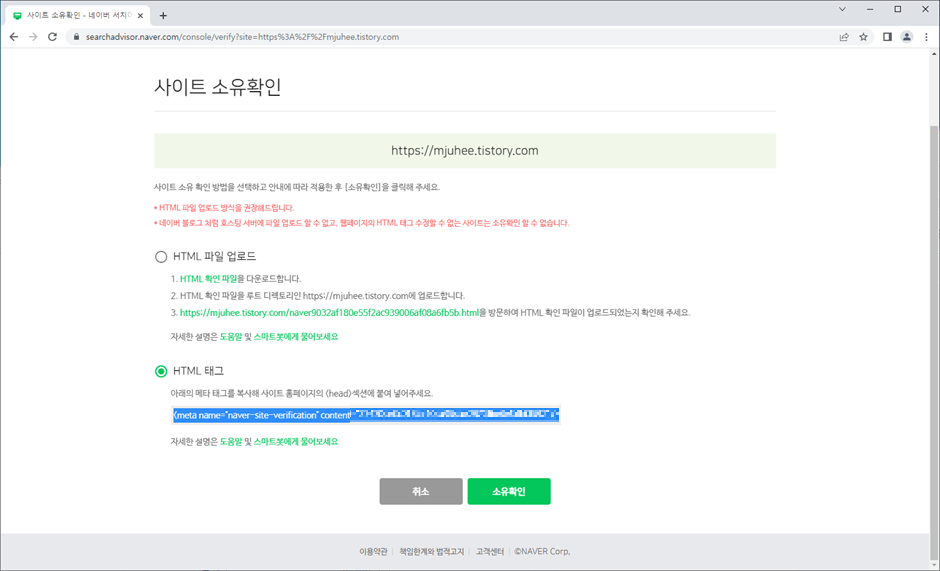The width and height of the screenshot is (940, 571).
Task: Open tab search chevron in title bar
Action: pos(842,9)
